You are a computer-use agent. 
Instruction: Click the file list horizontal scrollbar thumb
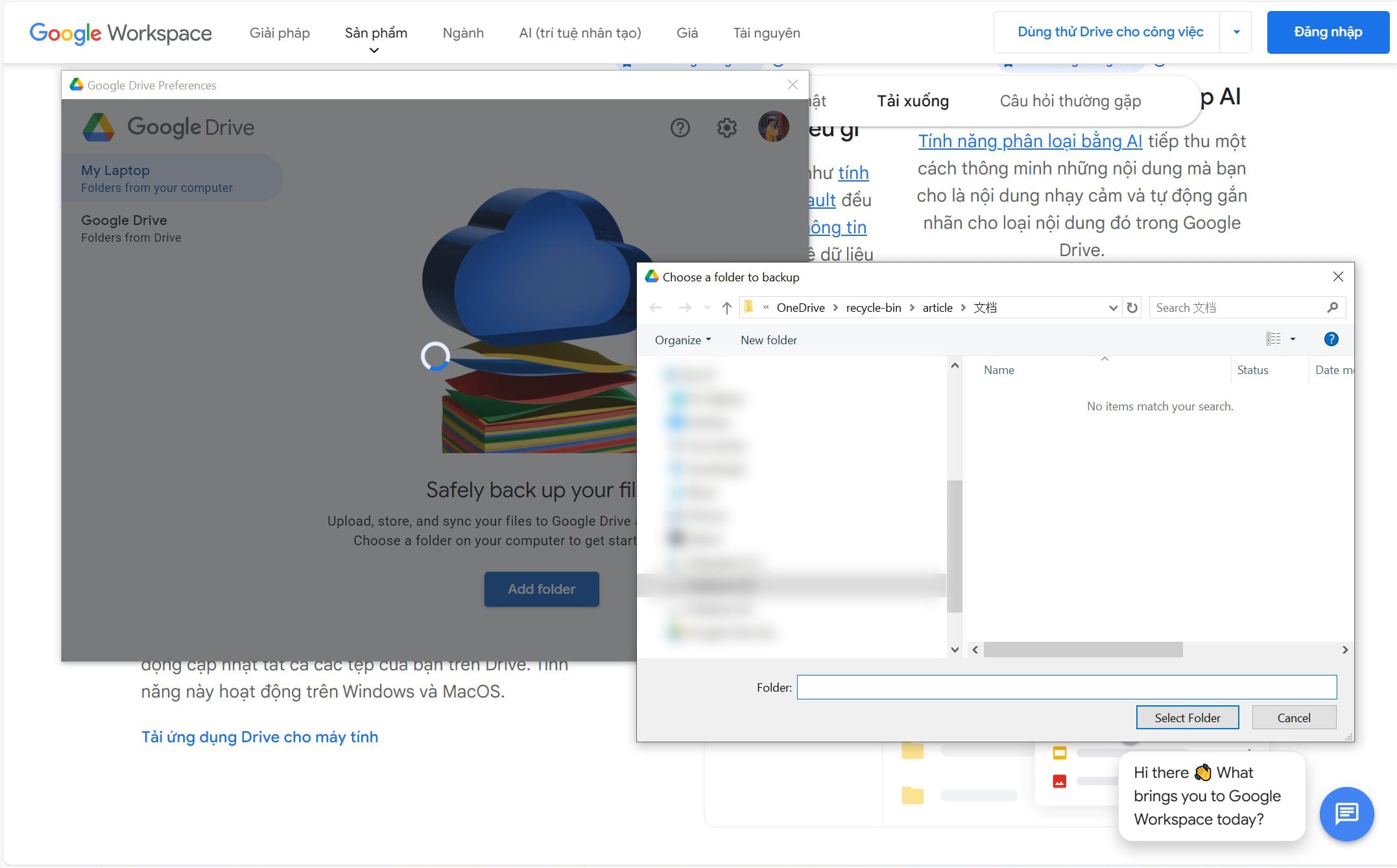tap(1082, 650)
